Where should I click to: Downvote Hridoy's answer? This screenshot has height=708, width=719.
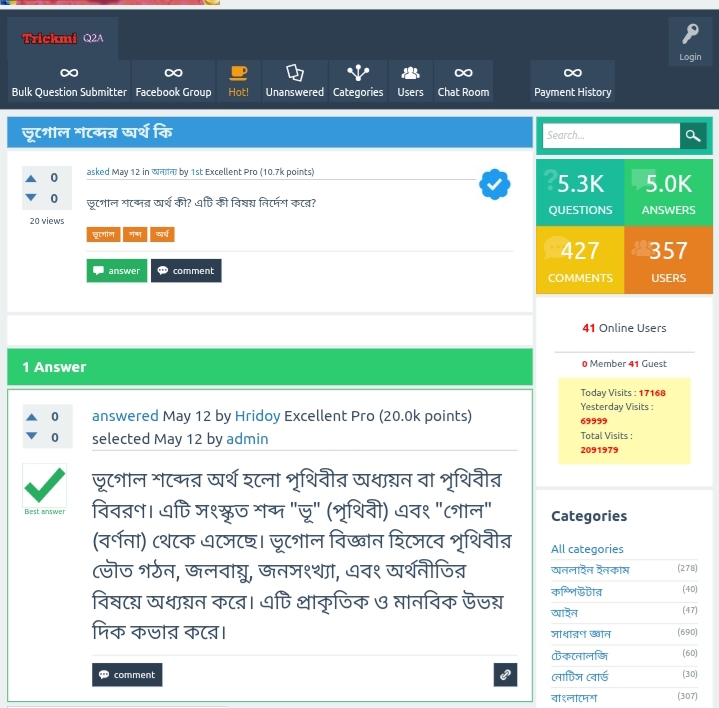pyautogui.click(x=32, y=436)
